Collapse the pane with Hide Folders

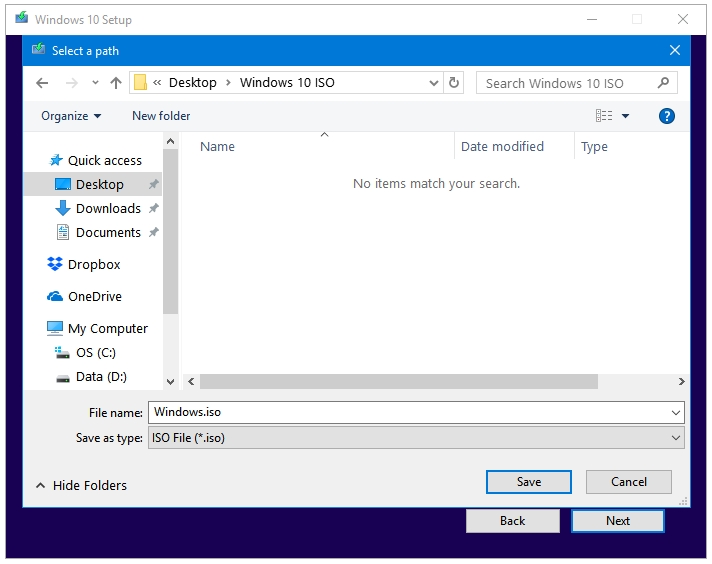coord(82,485)
